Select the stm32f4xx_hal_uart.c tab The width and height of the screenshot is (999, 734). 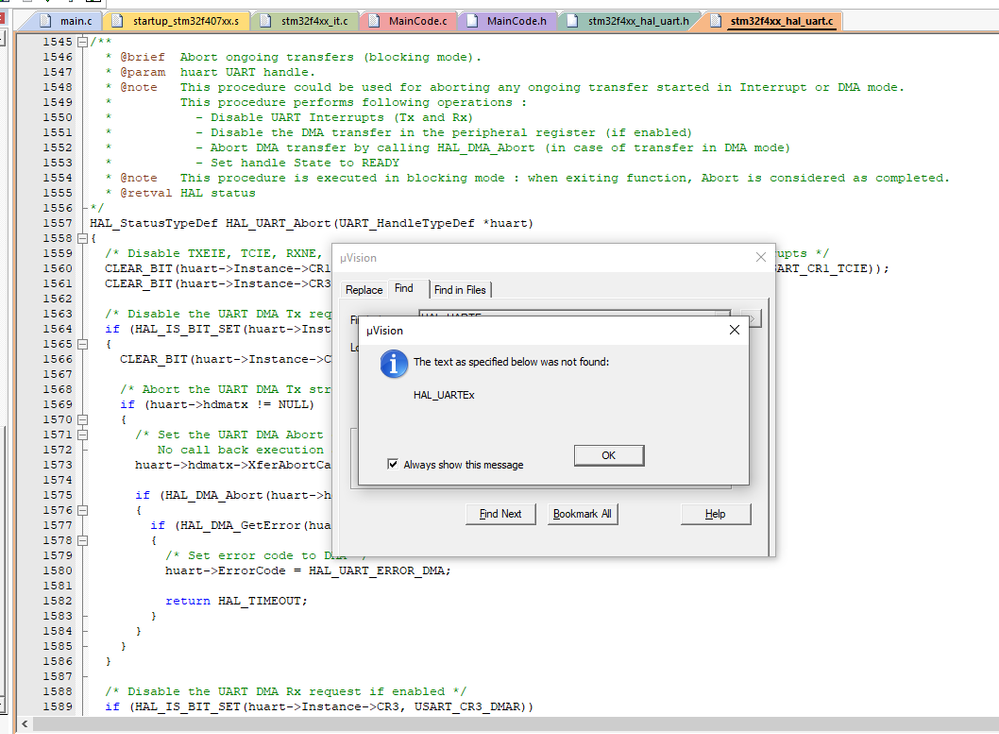[x=772, y=21]
